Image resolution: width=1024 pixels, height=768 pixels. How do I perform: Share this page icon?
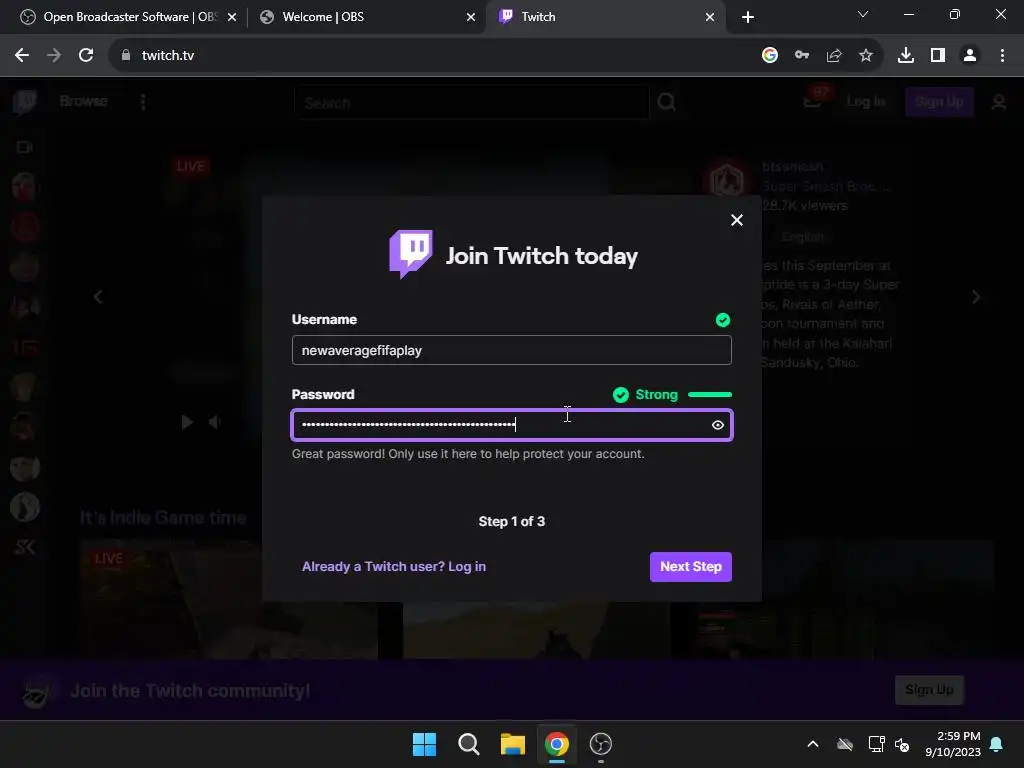click(x=834, y=56)
